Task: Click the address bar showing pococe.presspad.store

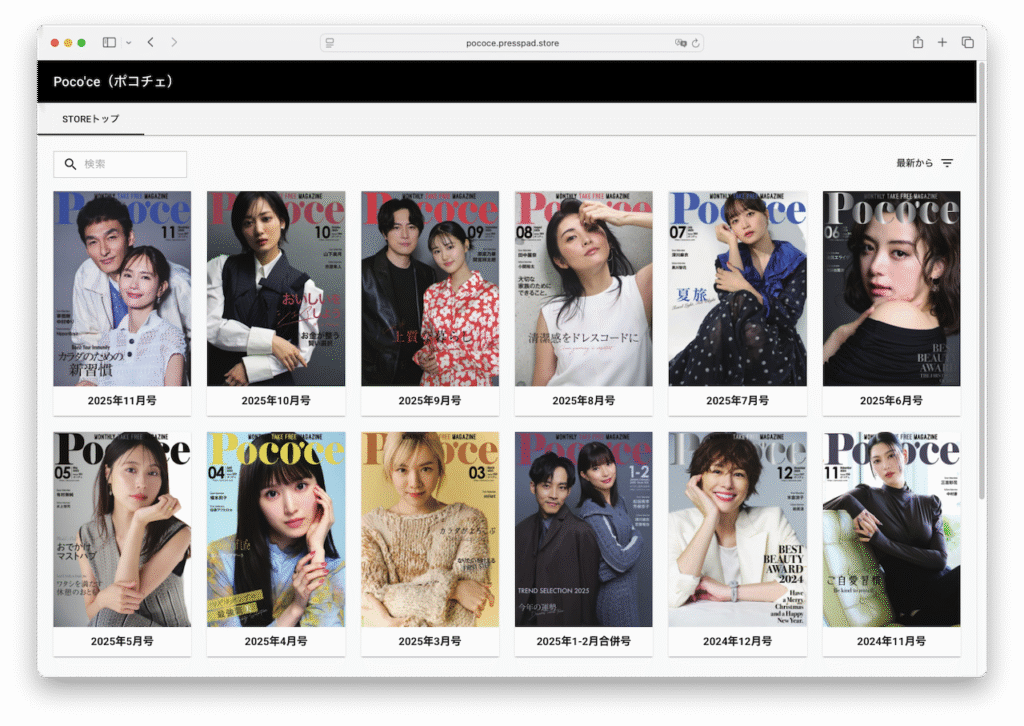Action: click(x=512, y=43)
